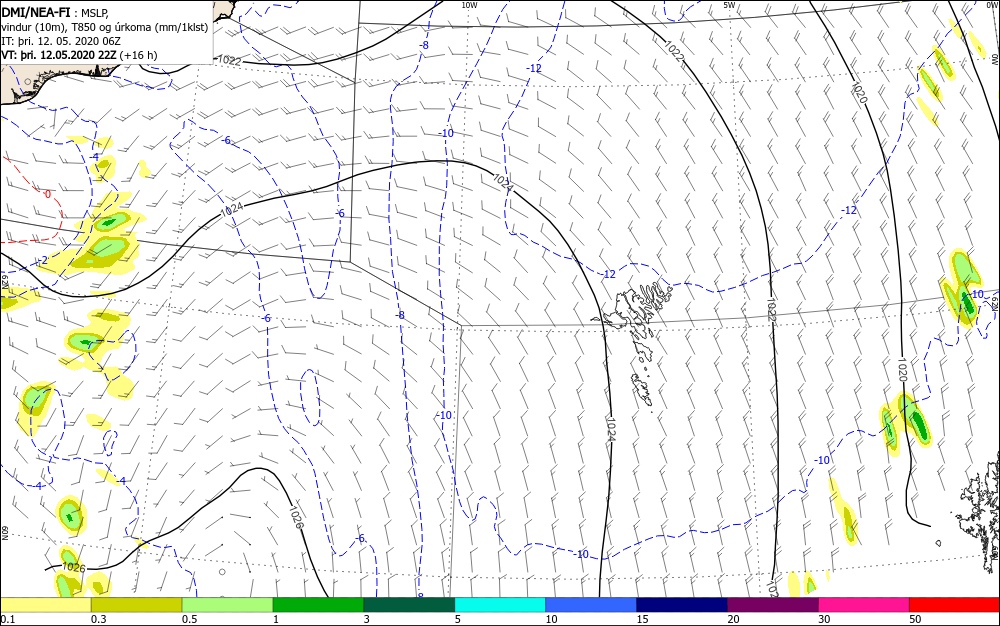Pick the cyan 5–10 legend swatch
The image size is (1000, 626).
(x=500, y=605)
